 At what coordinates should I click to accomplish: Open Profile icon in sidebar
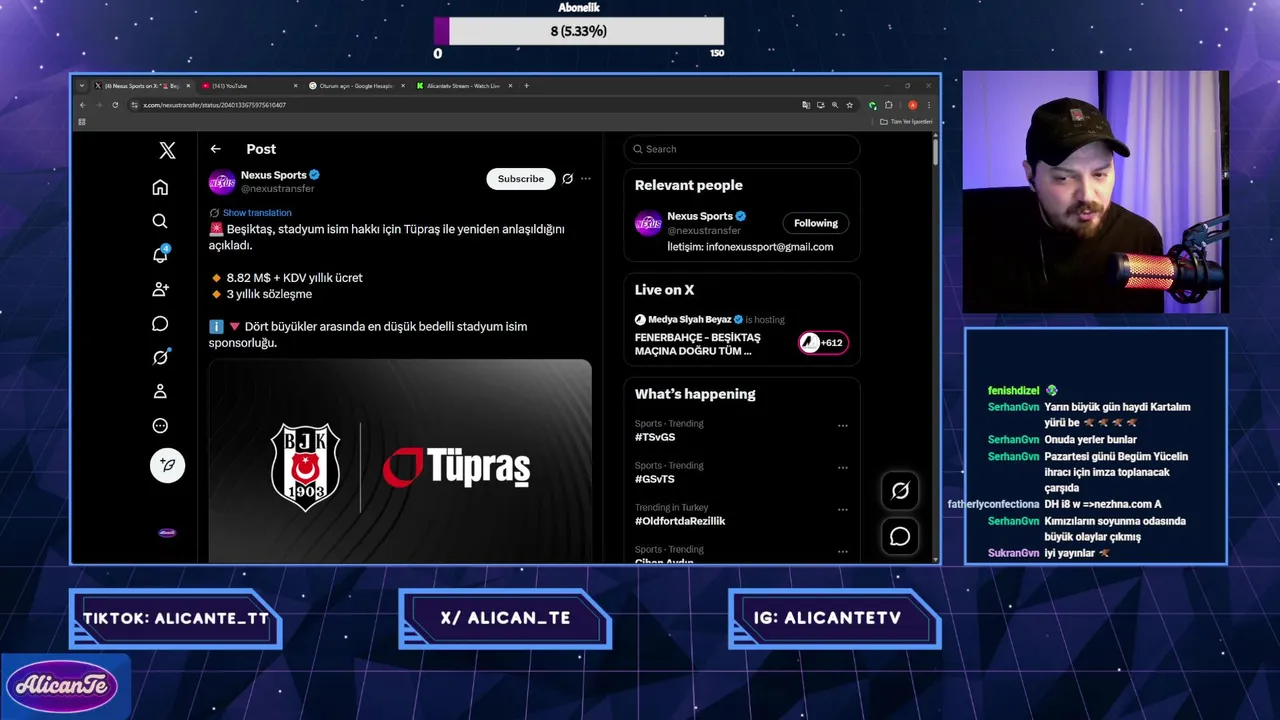pos(160,391)
